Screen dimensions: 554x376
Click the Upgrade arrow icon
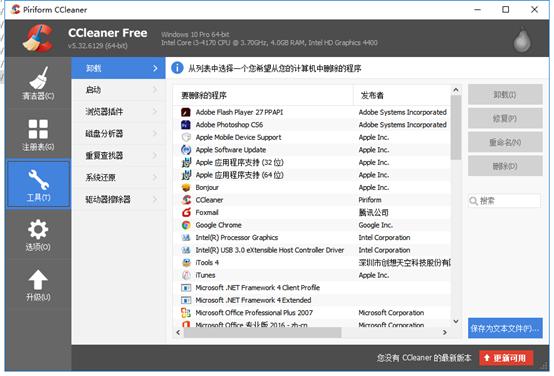38,280
